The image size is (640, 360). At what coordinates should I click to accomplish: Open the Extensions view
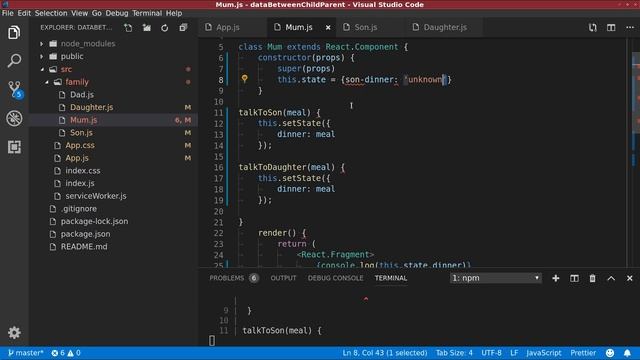point(14,147)
